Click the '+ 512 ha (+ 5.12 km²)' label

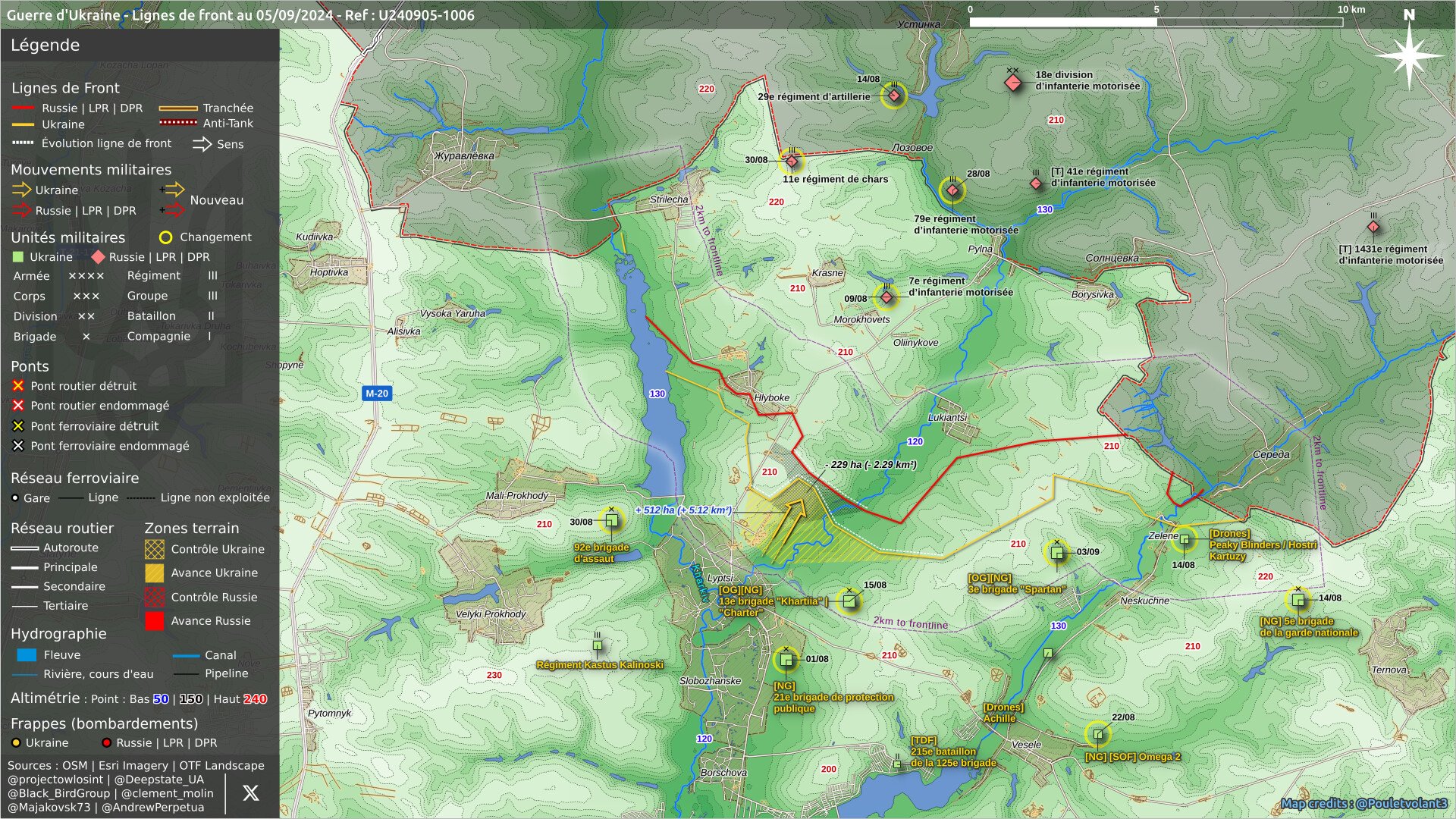[683, 510]
